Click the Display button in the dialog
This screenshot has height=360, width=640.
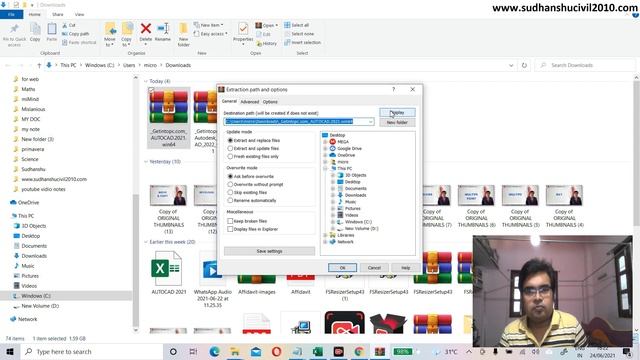[397, 112]
